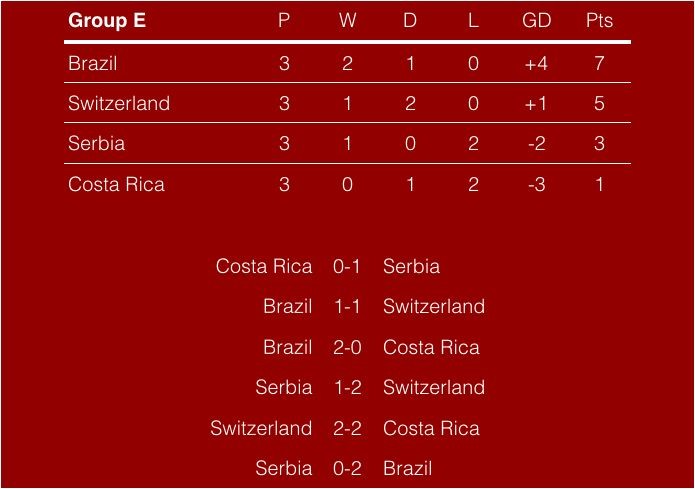Click the P column header

(285, 21)
